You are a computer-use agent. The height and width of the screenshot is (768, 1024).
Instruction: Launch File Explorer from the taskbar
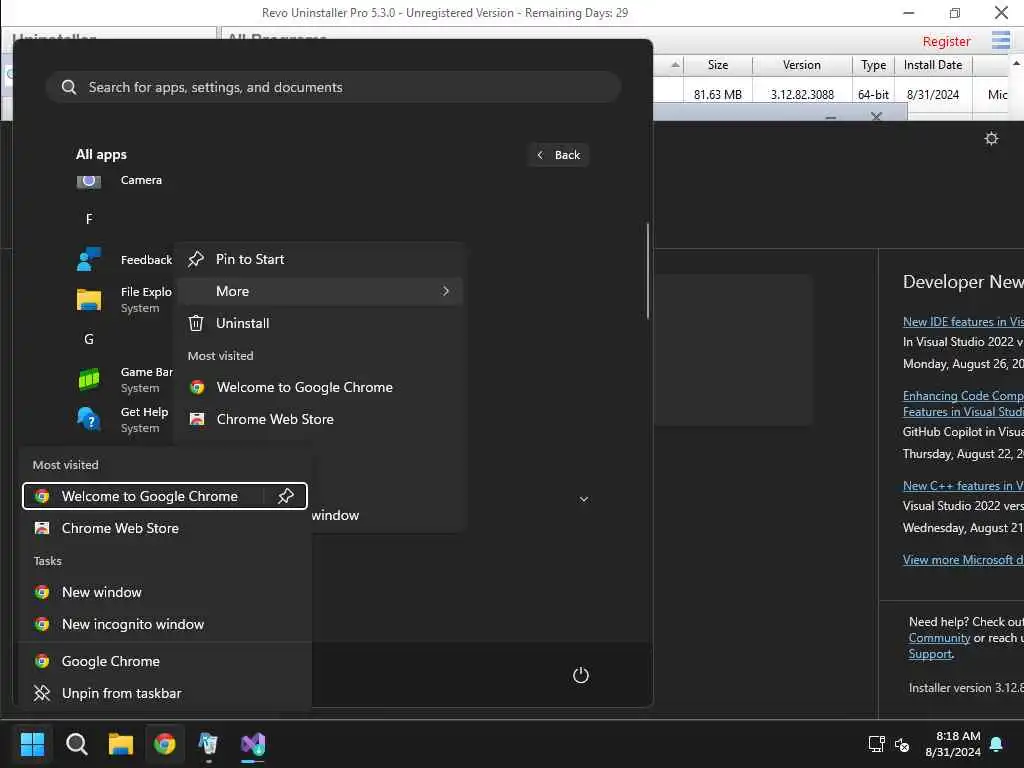[x=121, y=743]
